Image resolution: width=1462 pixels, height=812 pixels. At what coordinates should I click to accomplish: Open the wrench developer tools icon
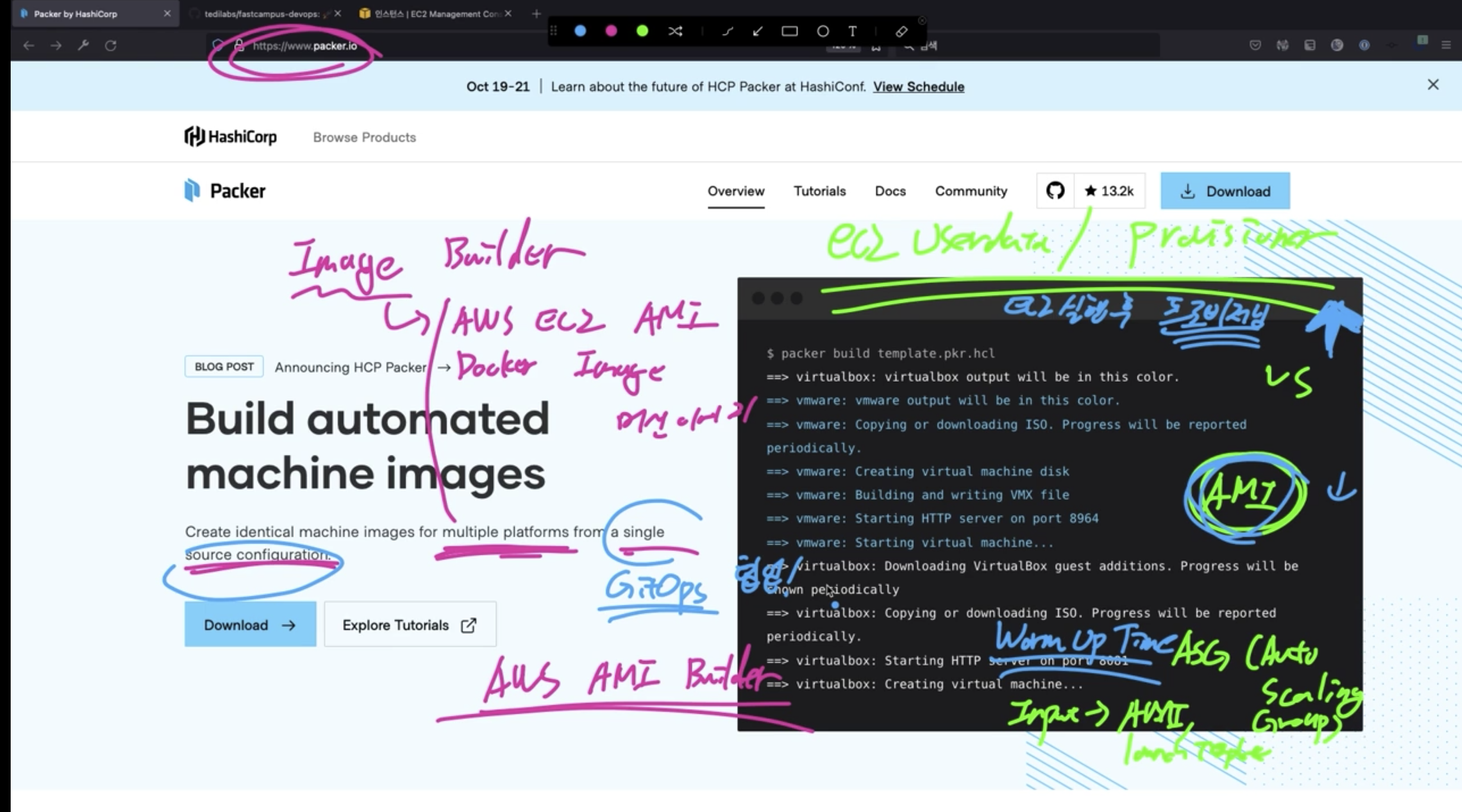click(83, 46)
